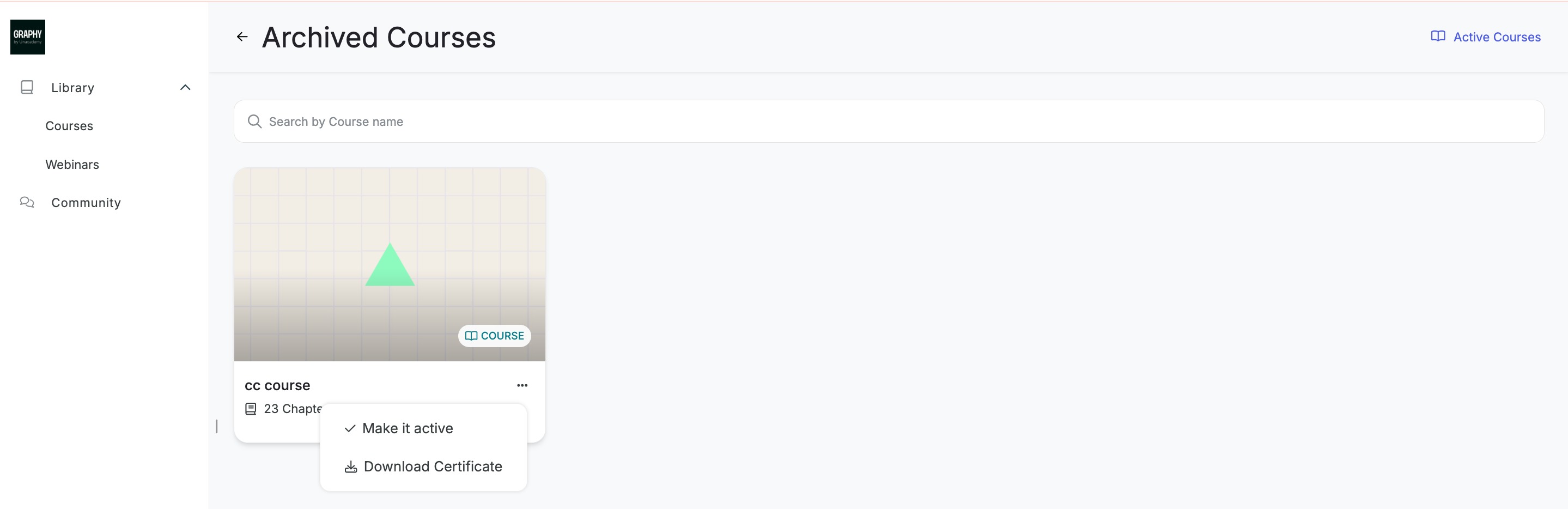The width and height of the screenshot is (1568, 509).
Task: Click the Download Certificate tray icon
Action: [351, 467]
